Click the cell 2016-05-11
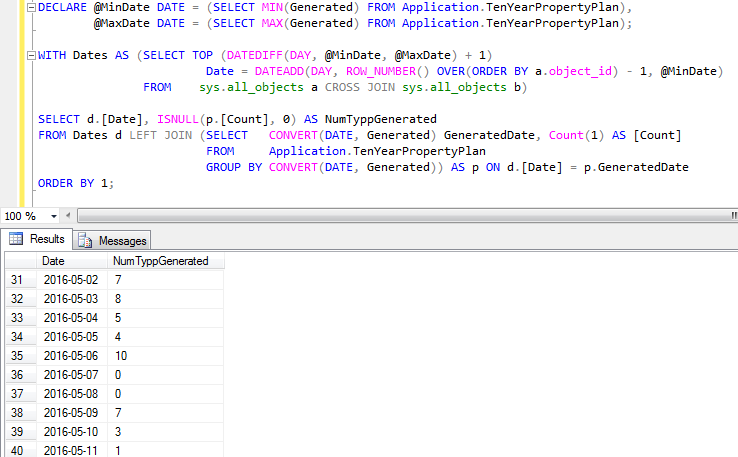Viewport: 738px width, 457px height. (x=72, y=450)
